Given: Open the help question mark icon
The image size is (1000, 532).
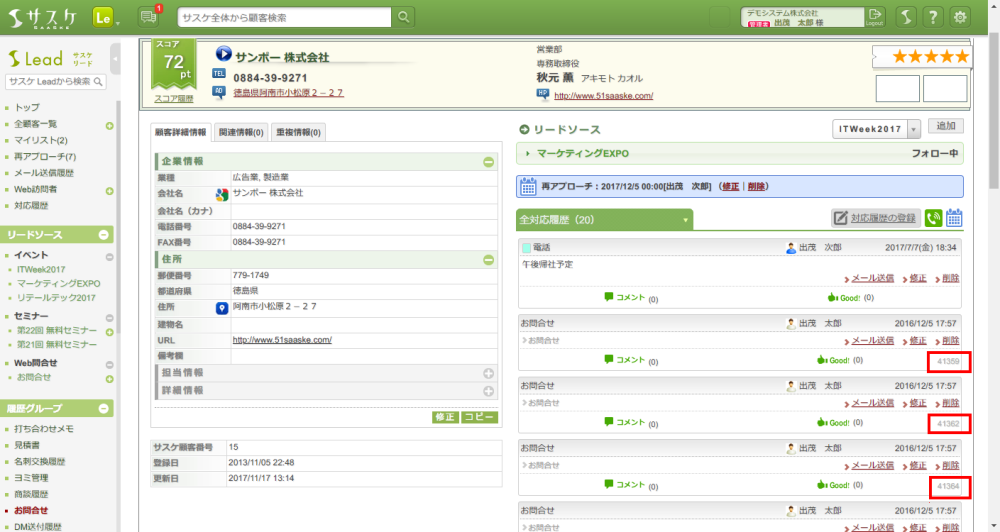Looking at the screenshot, I should [932, 17].
